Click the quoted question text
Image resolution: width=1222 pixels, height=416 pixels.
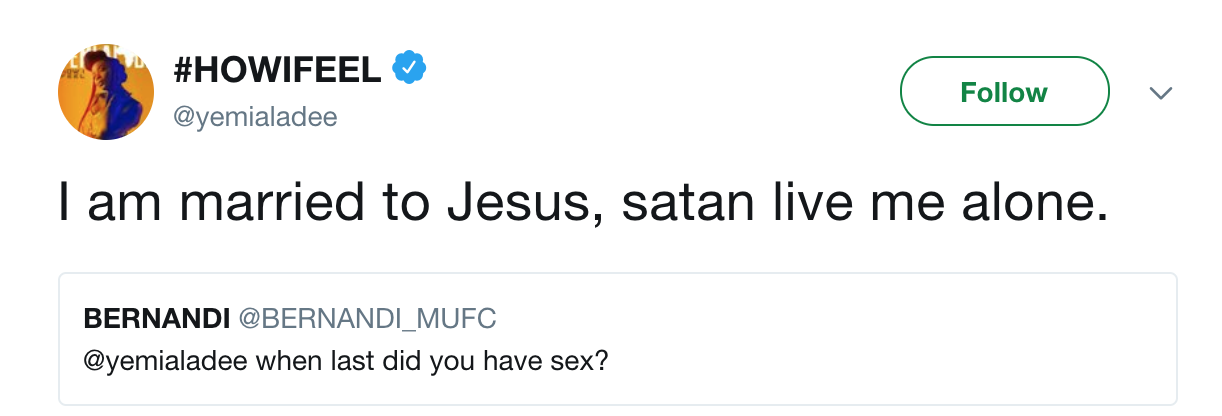click(346, 359)
